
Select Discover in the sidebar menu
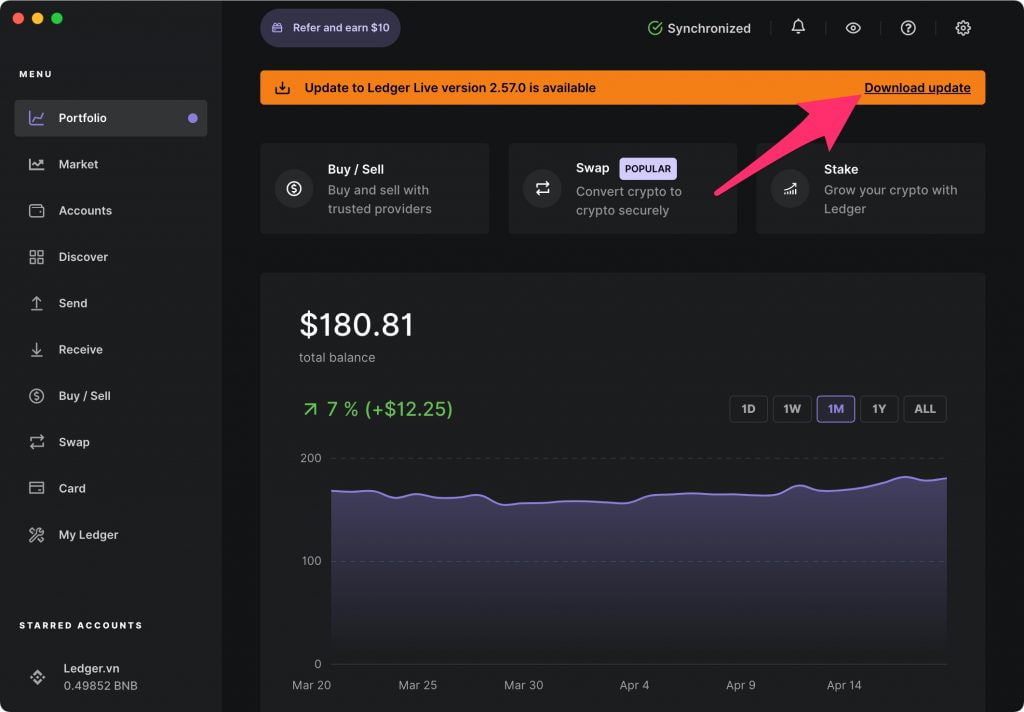[x=110, y=257]
